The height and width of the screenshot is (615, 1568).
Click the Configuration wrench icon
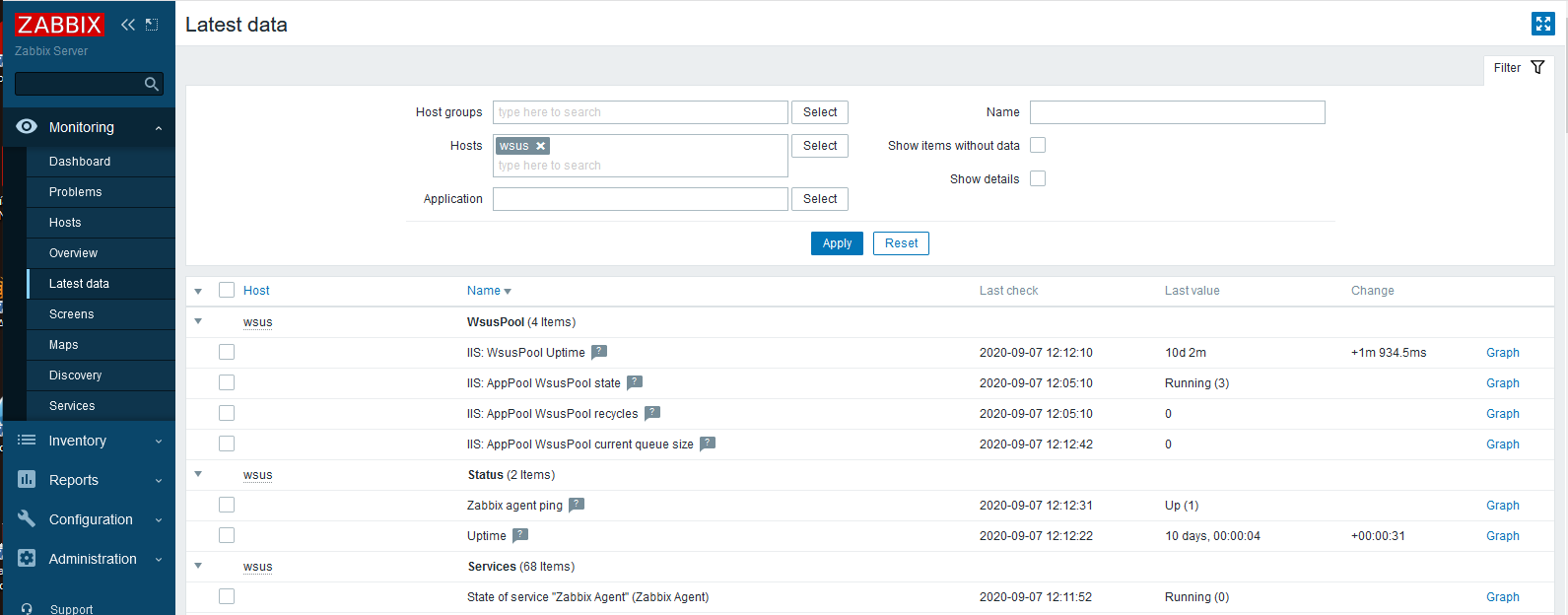coord(27,518)
